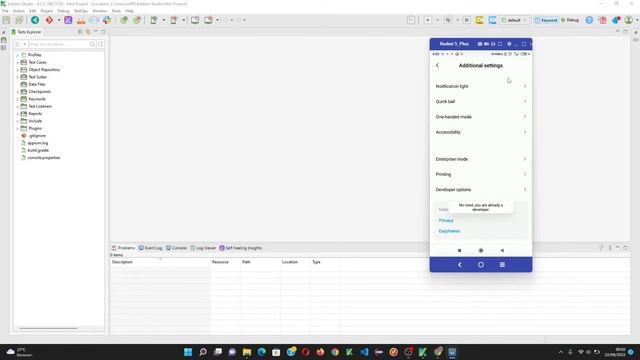Select the Reports folder

point(35,114)
